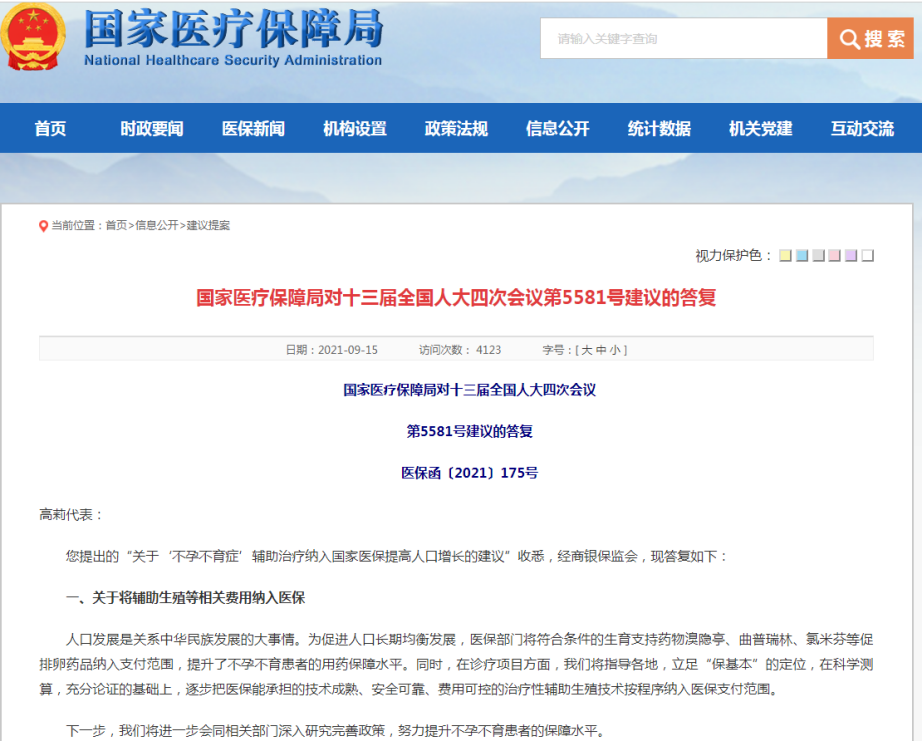The image size is (922, 741).
Task: Click the blue subtitle 第5581号建议的答复
Action: click(469, 431)
